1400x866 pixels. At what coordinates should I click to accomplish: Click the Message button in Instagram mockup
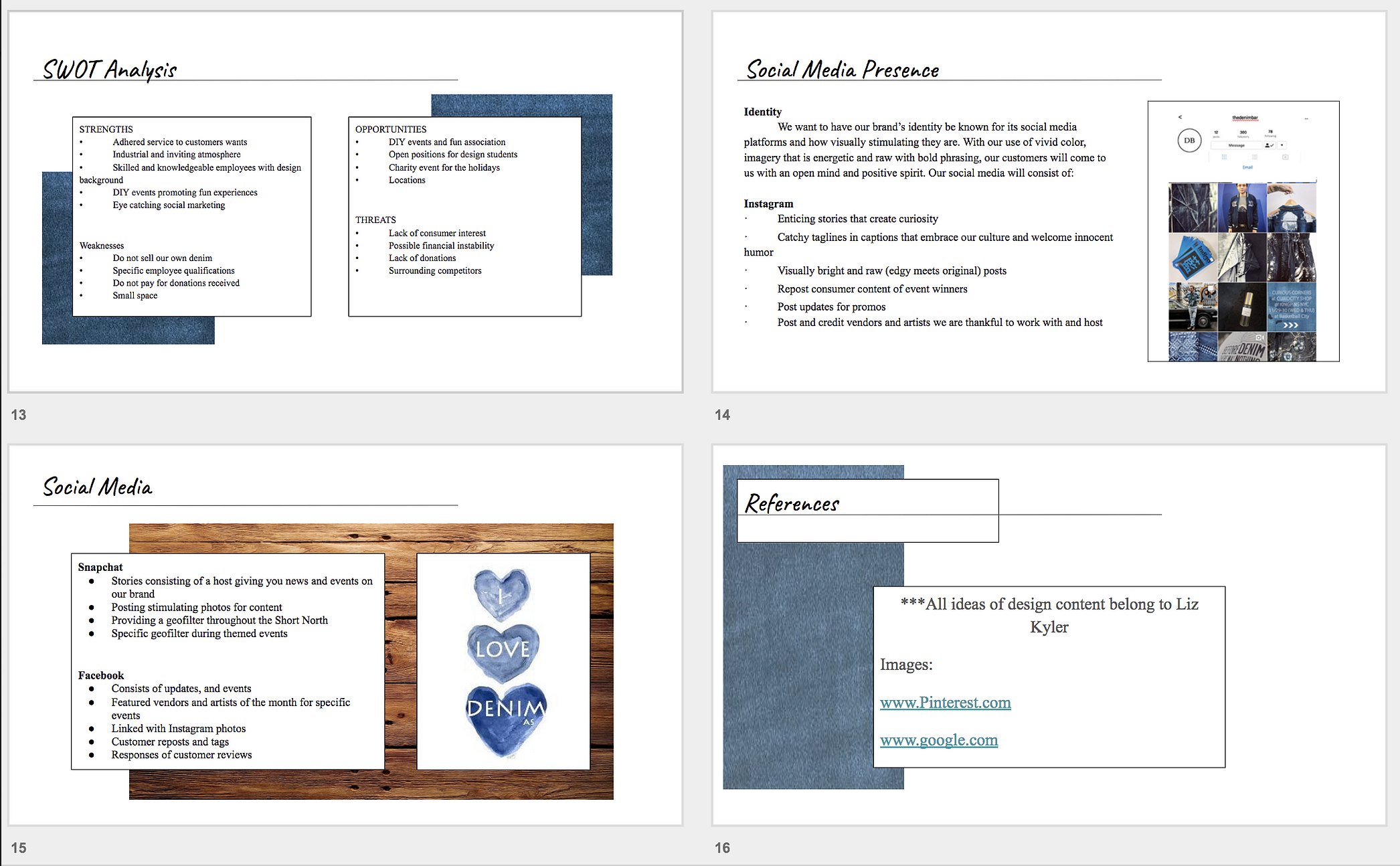tap(1236, 145)
